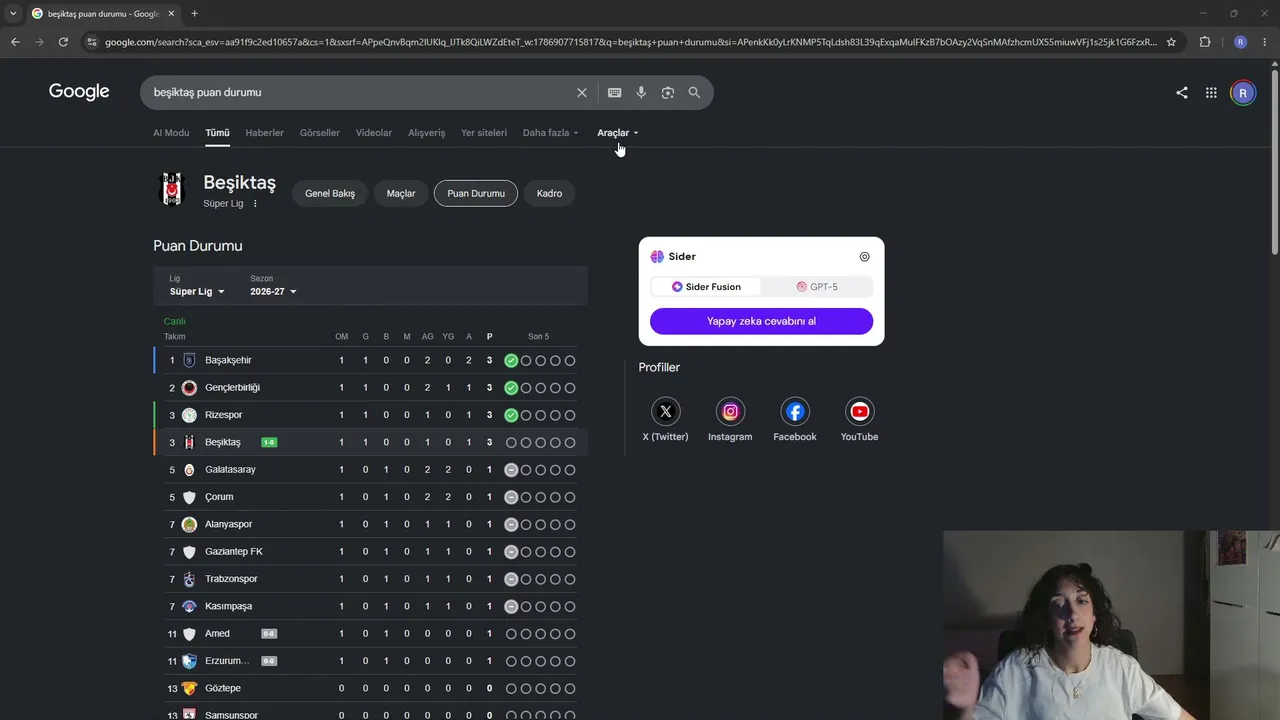This screenshot has width=1280, height=720.
Task: Submit search with the magnifier icon
Action: click(x=694, y=92)
